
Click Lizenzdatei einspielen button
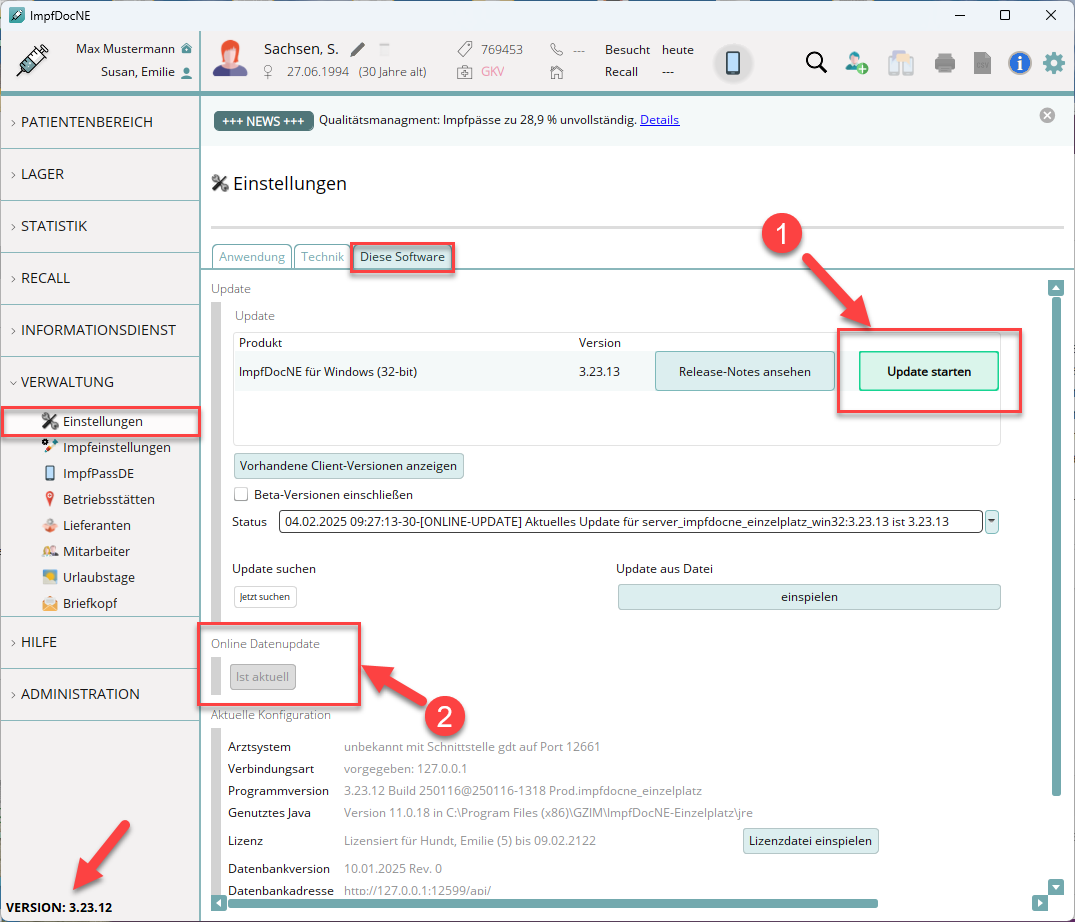click(810, 841)
